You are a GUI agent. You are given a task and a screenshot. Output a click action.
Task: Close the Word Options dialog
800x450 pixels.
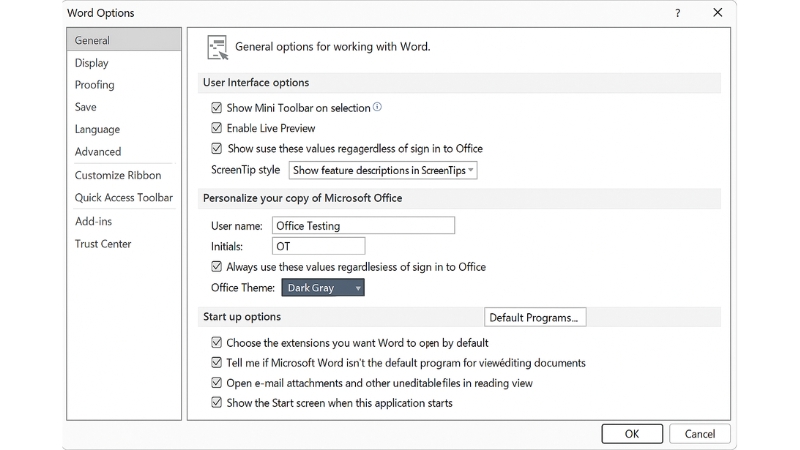717,13
